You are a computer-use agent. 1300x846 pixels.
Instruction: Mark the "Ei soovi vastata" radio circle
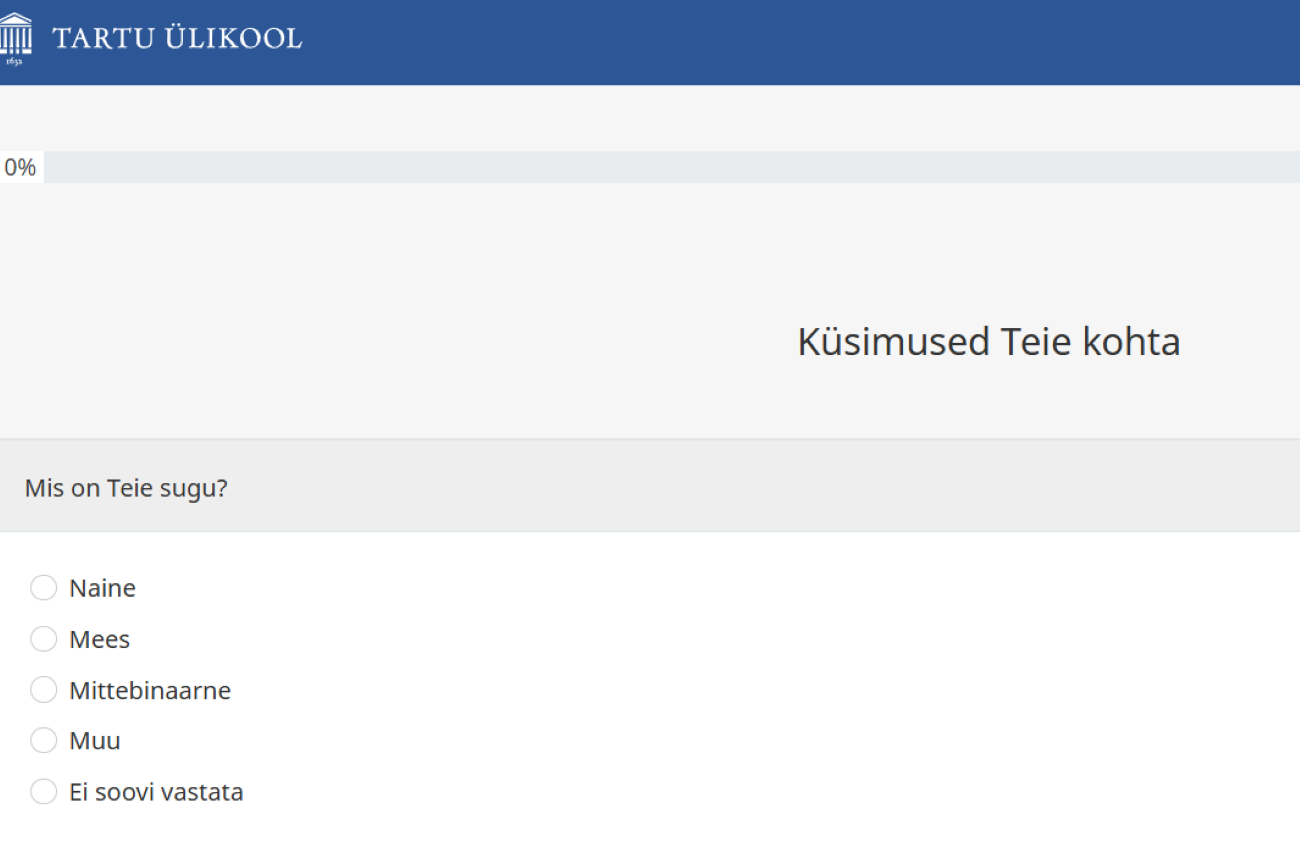coord(44,792)
